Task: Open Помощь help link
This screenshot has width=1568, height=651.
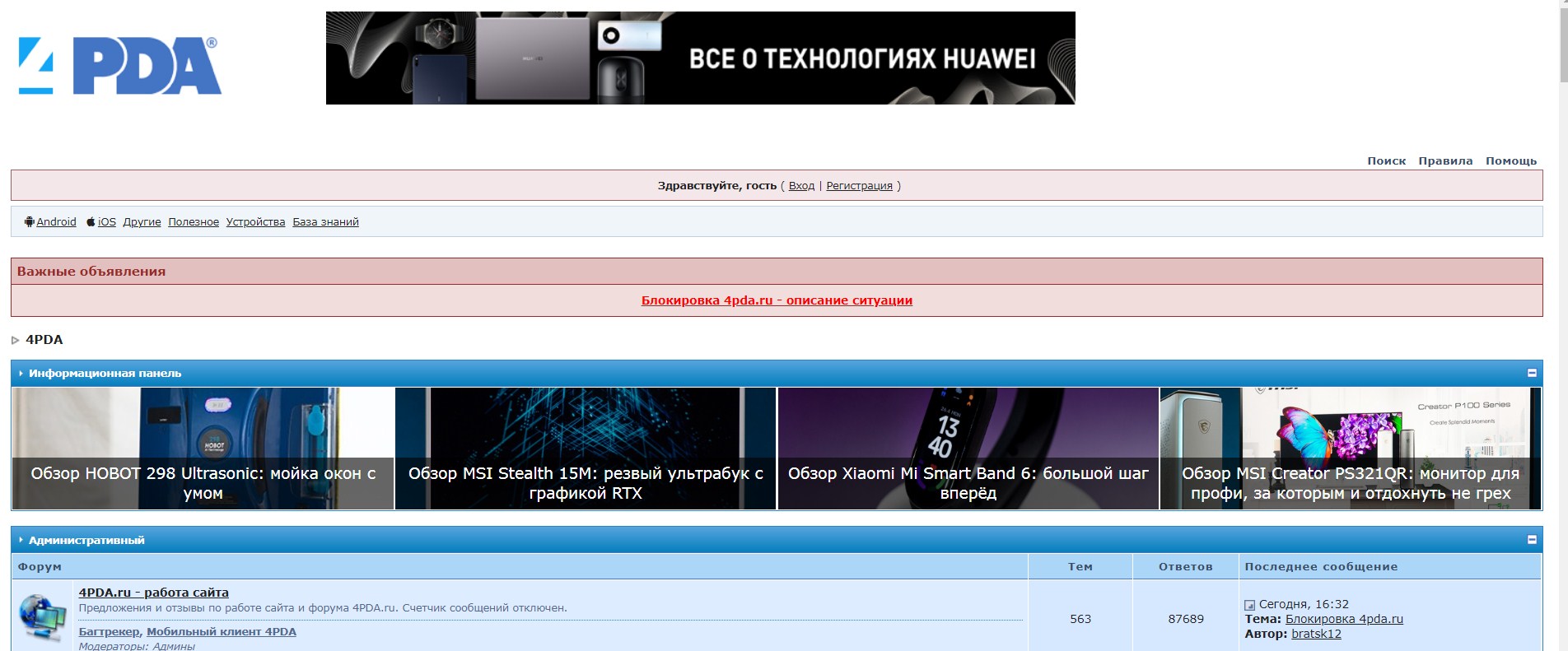Action: [1511, 160]
